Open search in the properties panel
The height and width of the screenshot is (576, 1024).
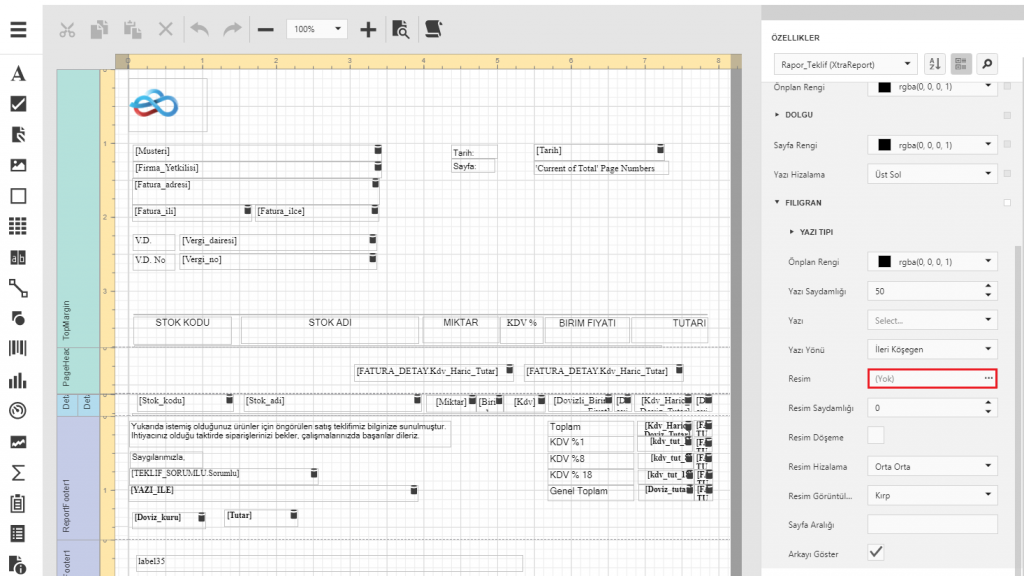987,64
